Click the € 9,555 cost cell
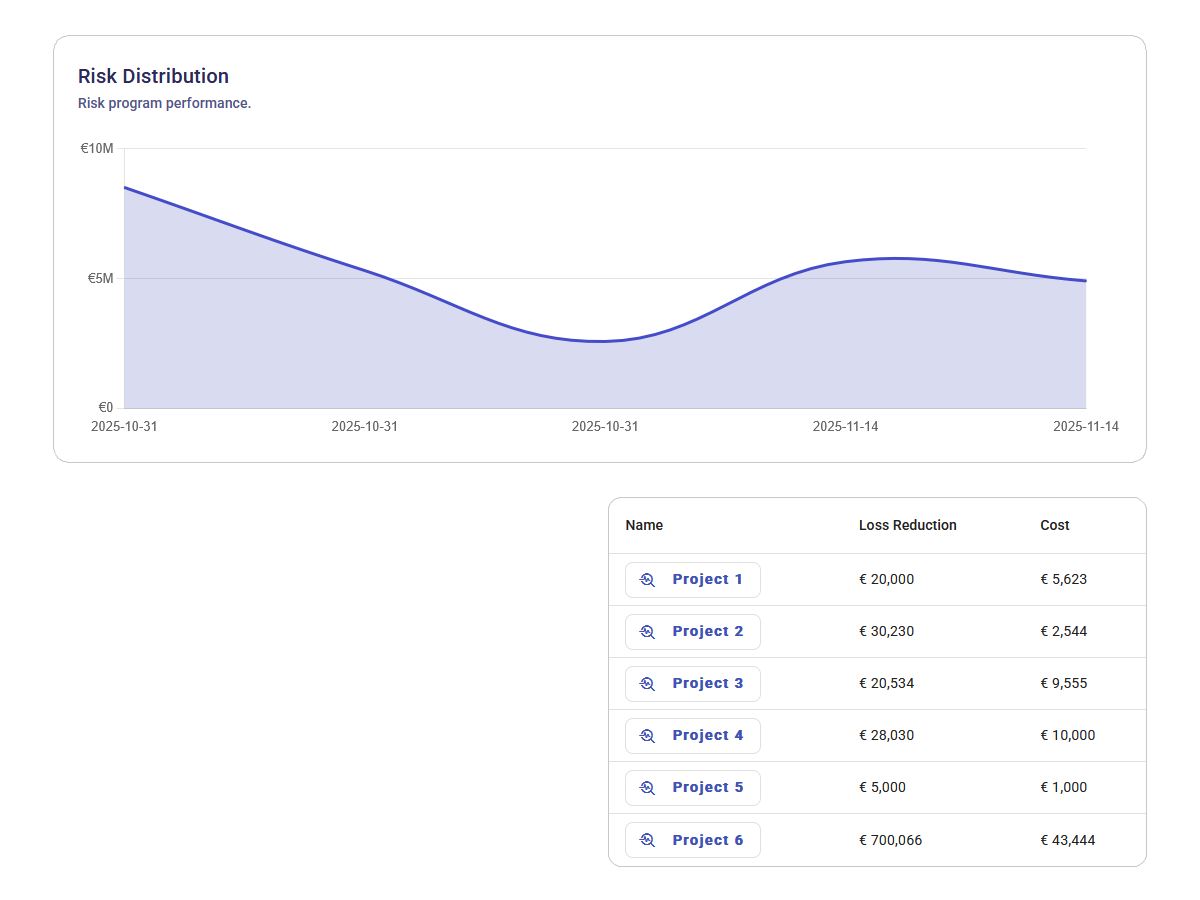1200x900 pixels. coord(1063,684)
